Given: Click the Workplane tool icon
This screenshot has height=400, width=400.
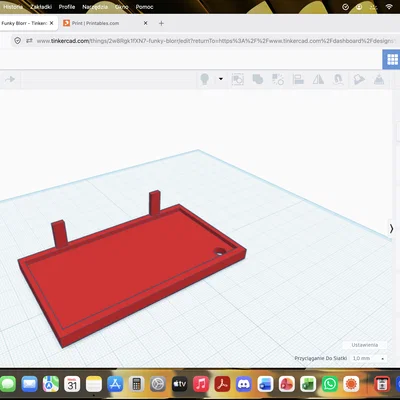Looking at the screenshot, I should [379, 79].
